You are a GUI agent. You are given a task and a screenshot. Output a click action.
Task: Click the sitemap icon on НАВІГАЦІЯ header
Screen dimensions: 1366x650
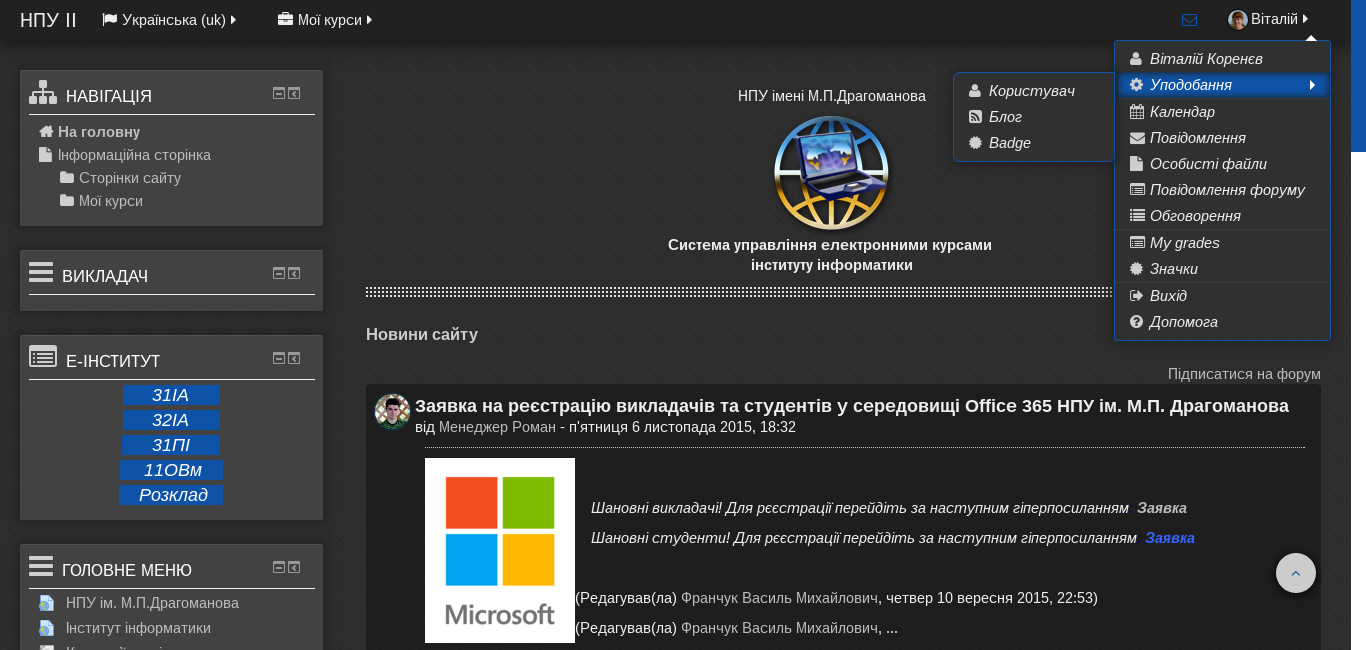42,91
